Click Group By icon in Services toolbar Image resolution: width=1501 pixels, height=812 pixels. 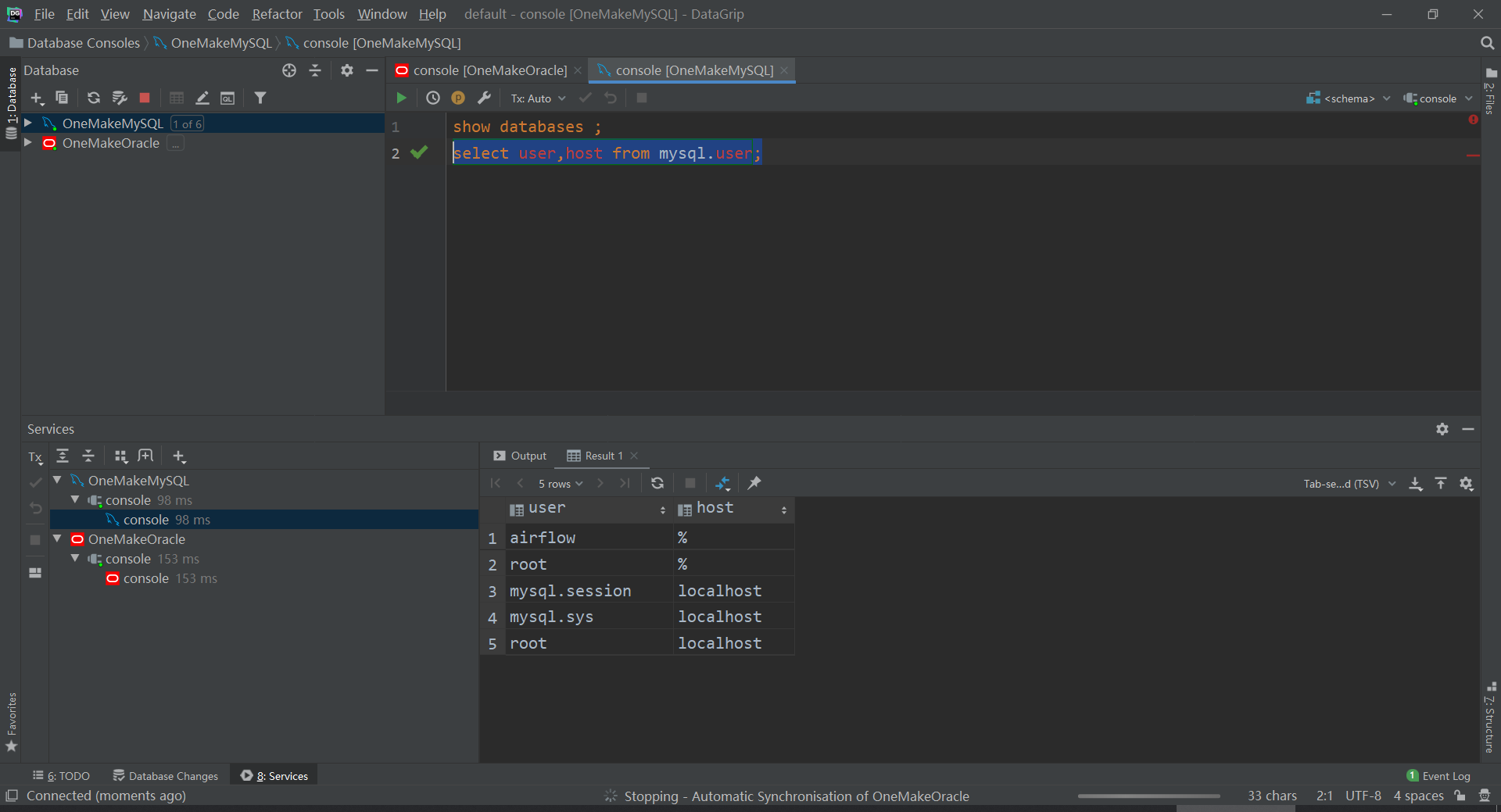[x=121, y=456]
